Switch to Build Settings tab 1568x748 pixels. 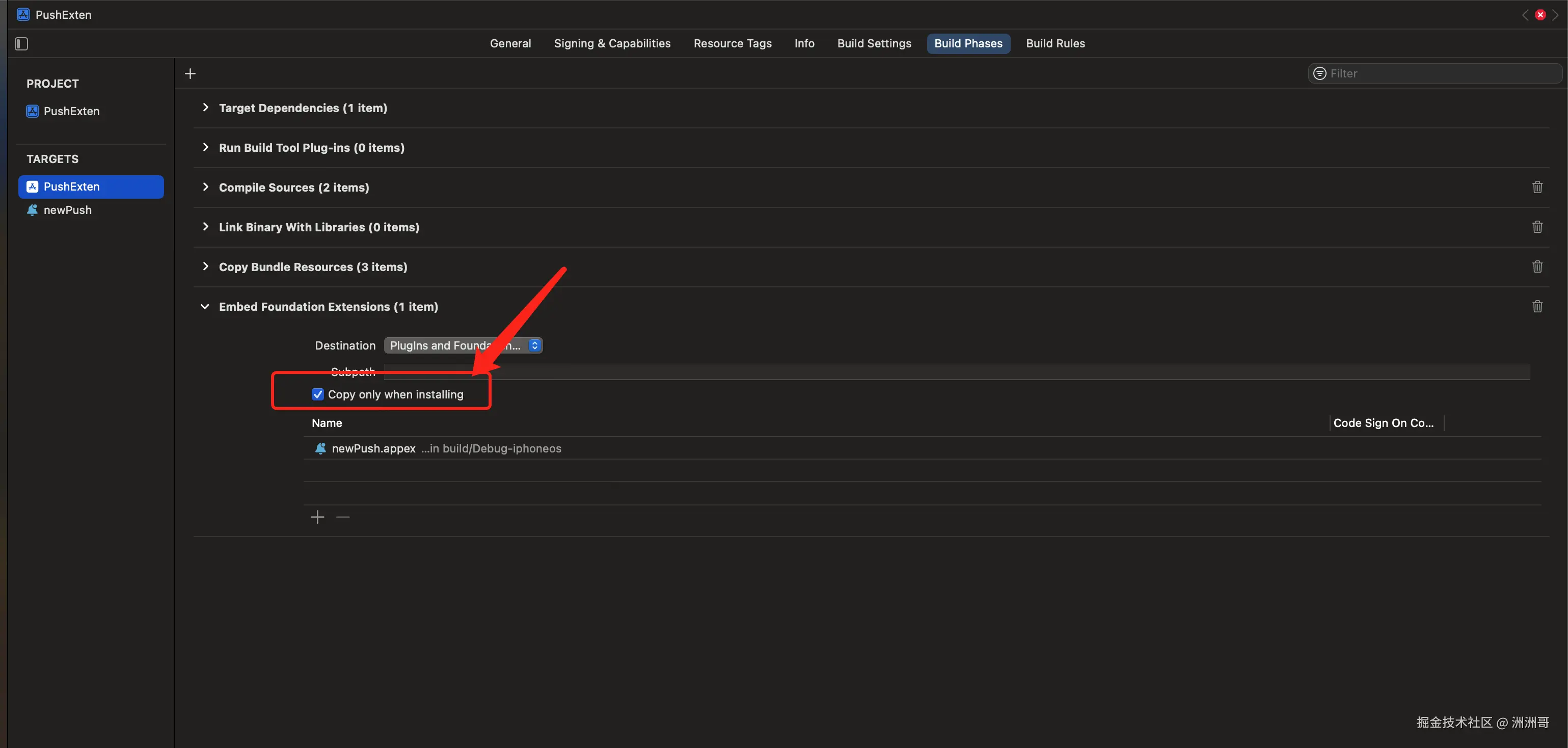[x=874, y=43]
